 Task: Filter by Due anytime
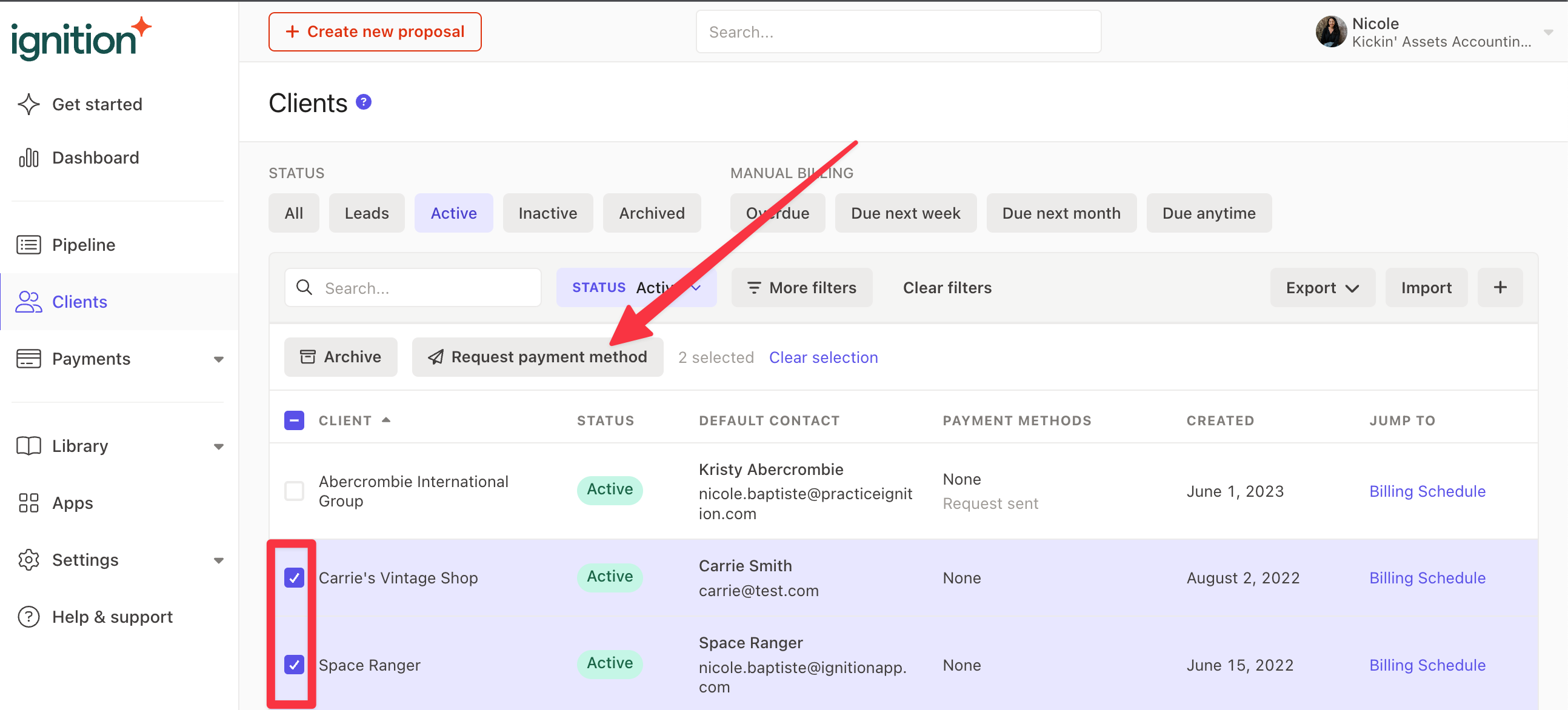(x=1209, y=213)
